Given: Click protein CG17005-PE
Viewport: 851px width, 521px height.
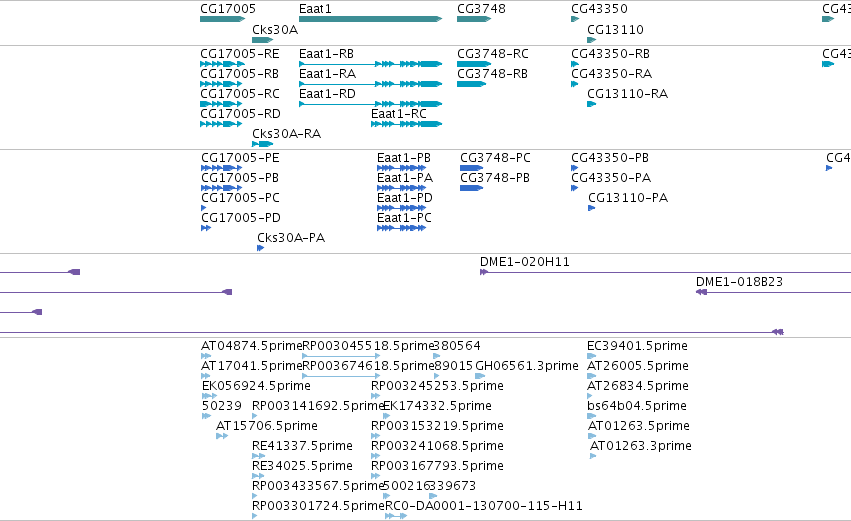Looking at the screenshot, I should tap(240, 158).
